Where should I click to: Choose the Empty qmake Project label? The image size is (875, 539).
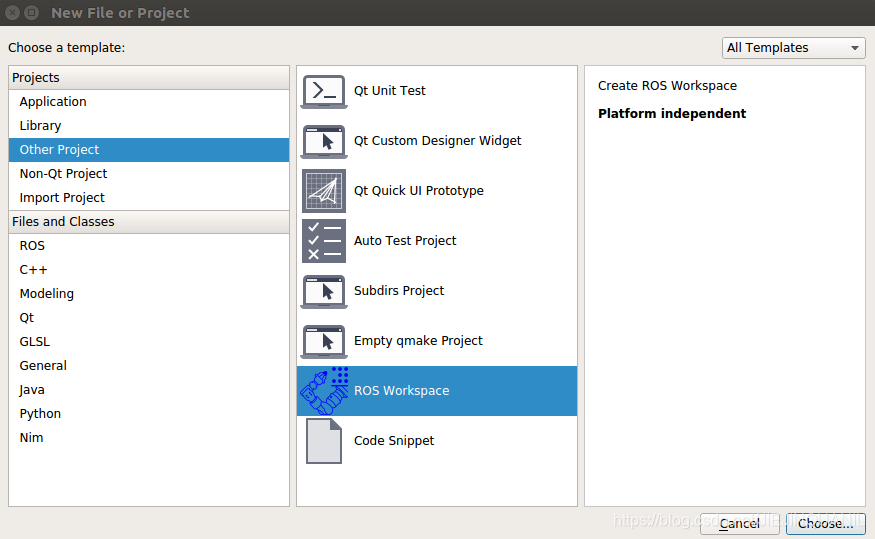pyautogui.click(x=418, y=341)
